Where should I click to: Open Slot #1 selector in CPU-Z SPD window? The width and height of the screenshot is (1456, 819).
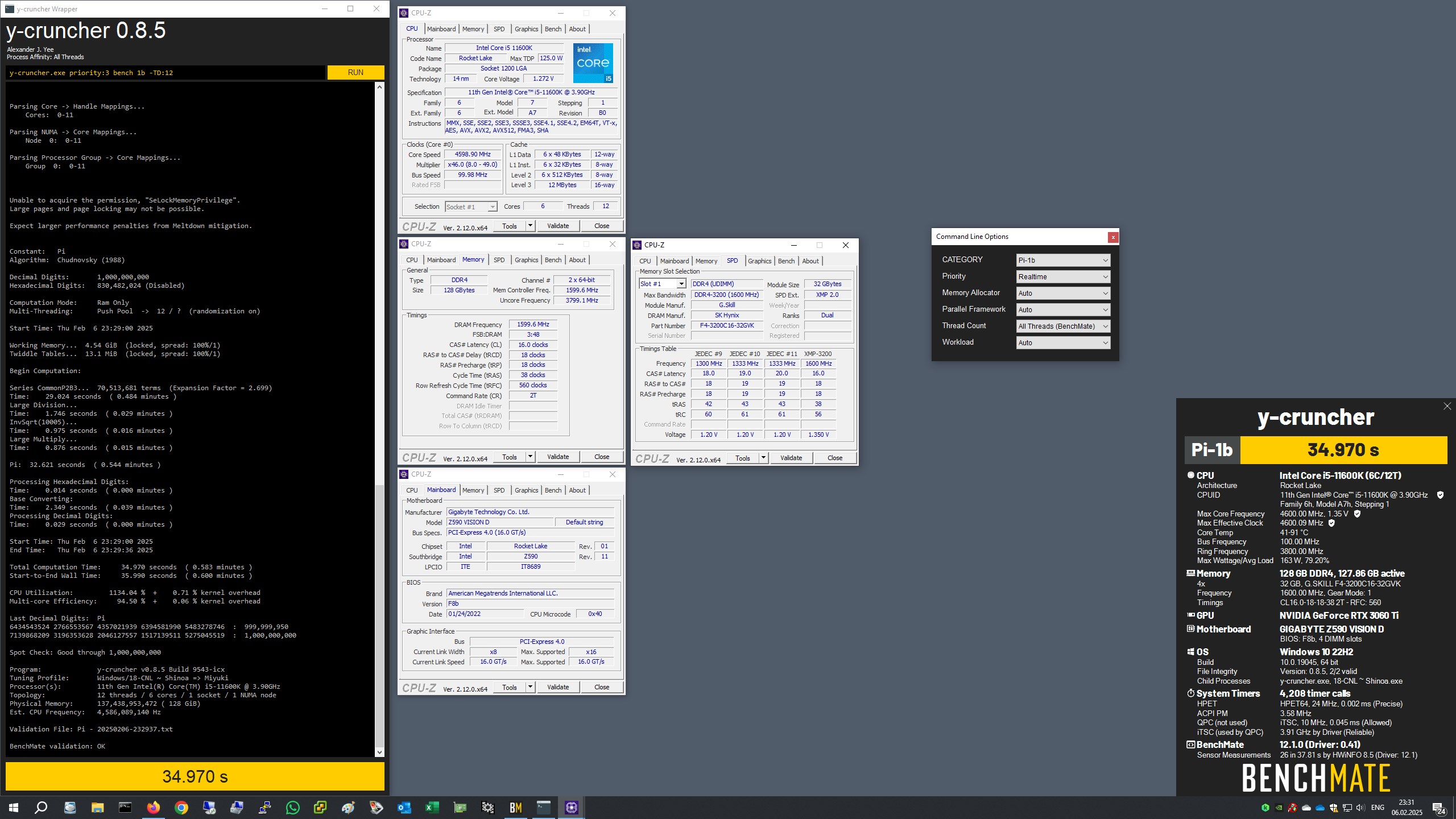coord(662,284)
